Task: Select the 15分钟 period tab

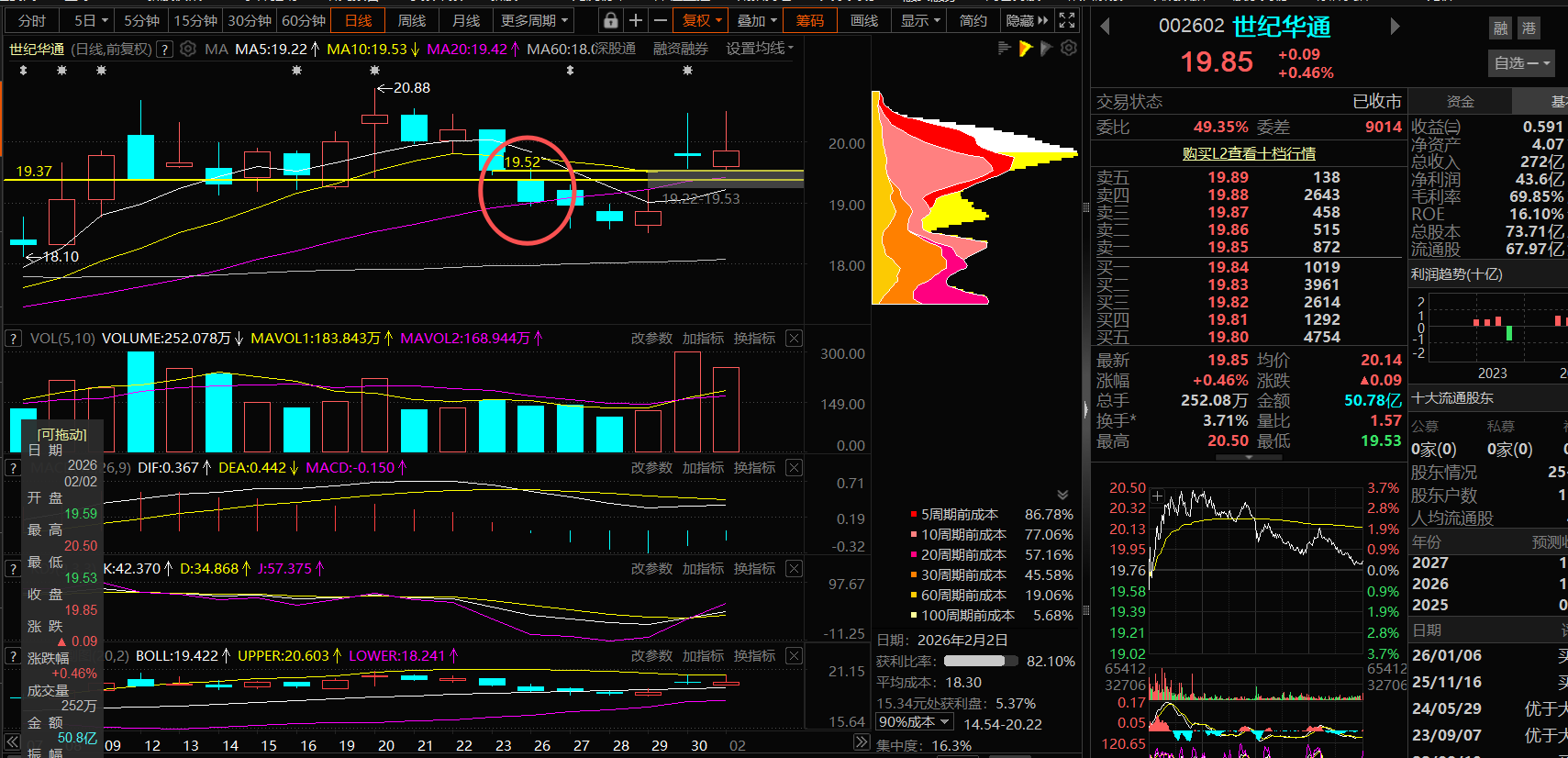Action: click(x=195, y=20)
